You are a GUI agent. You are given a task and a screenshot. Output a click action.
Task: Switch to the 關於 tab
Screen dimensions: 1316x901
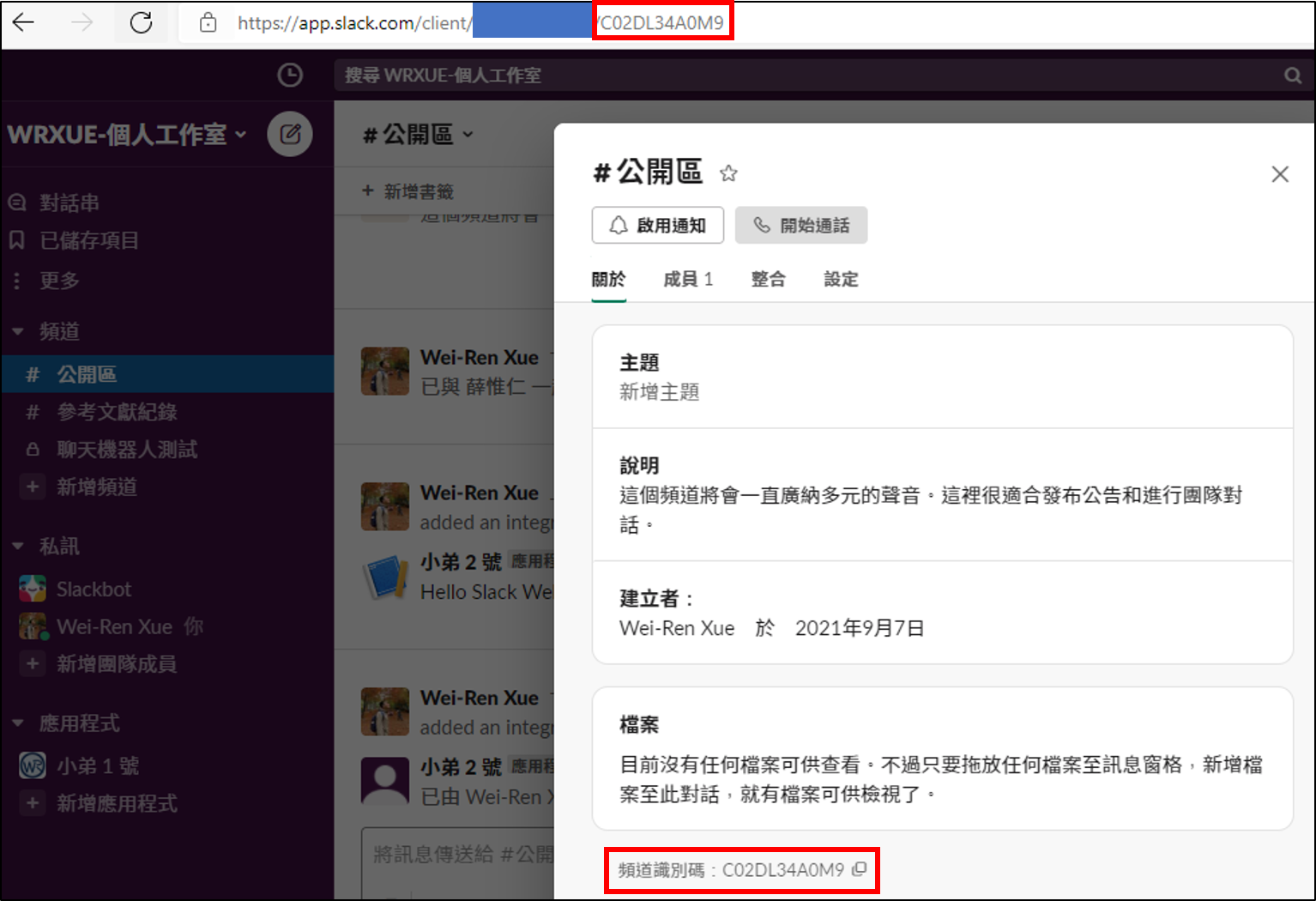[609, 279]
